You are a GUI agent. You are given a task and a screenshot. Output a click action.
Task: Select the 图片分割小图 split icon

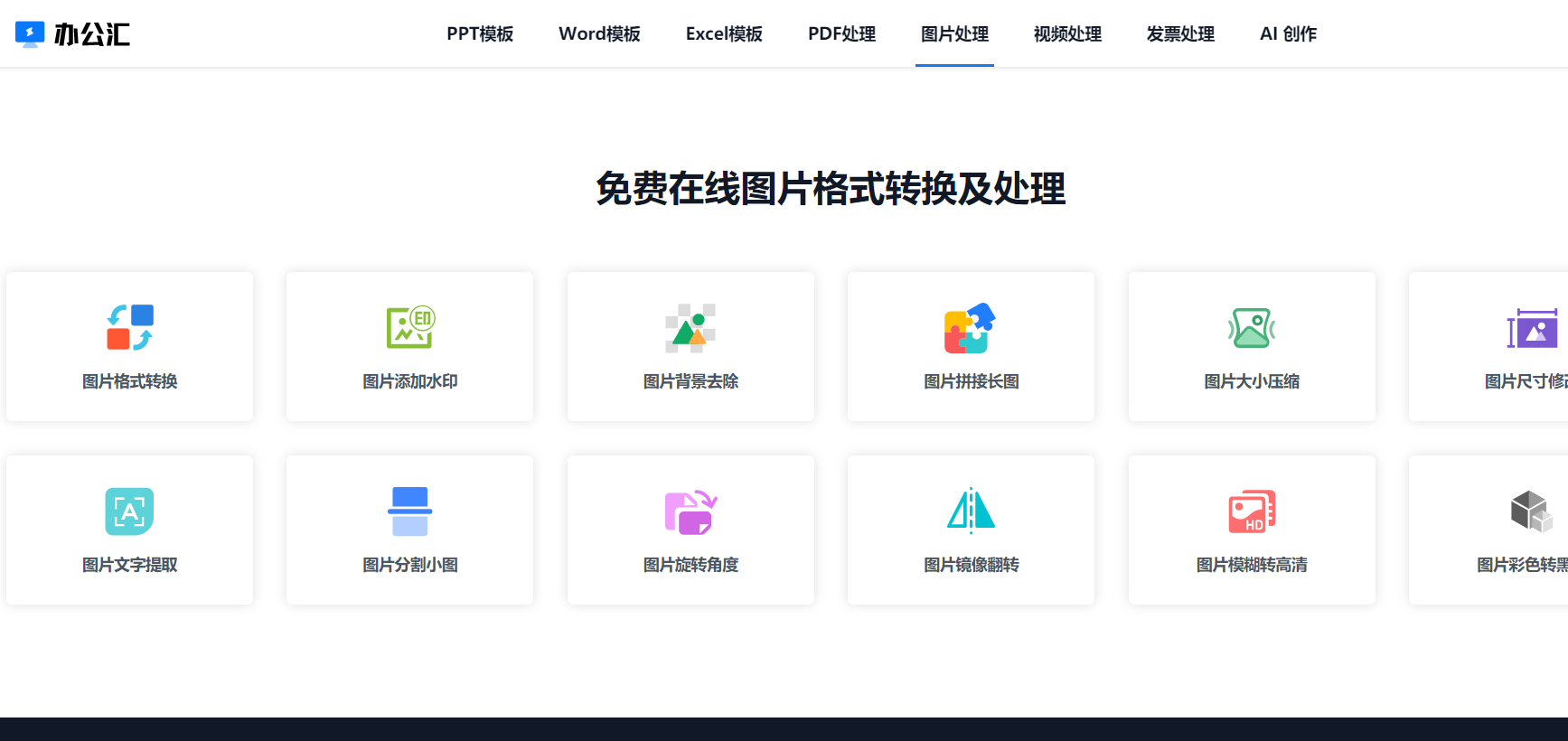(410, 511)
